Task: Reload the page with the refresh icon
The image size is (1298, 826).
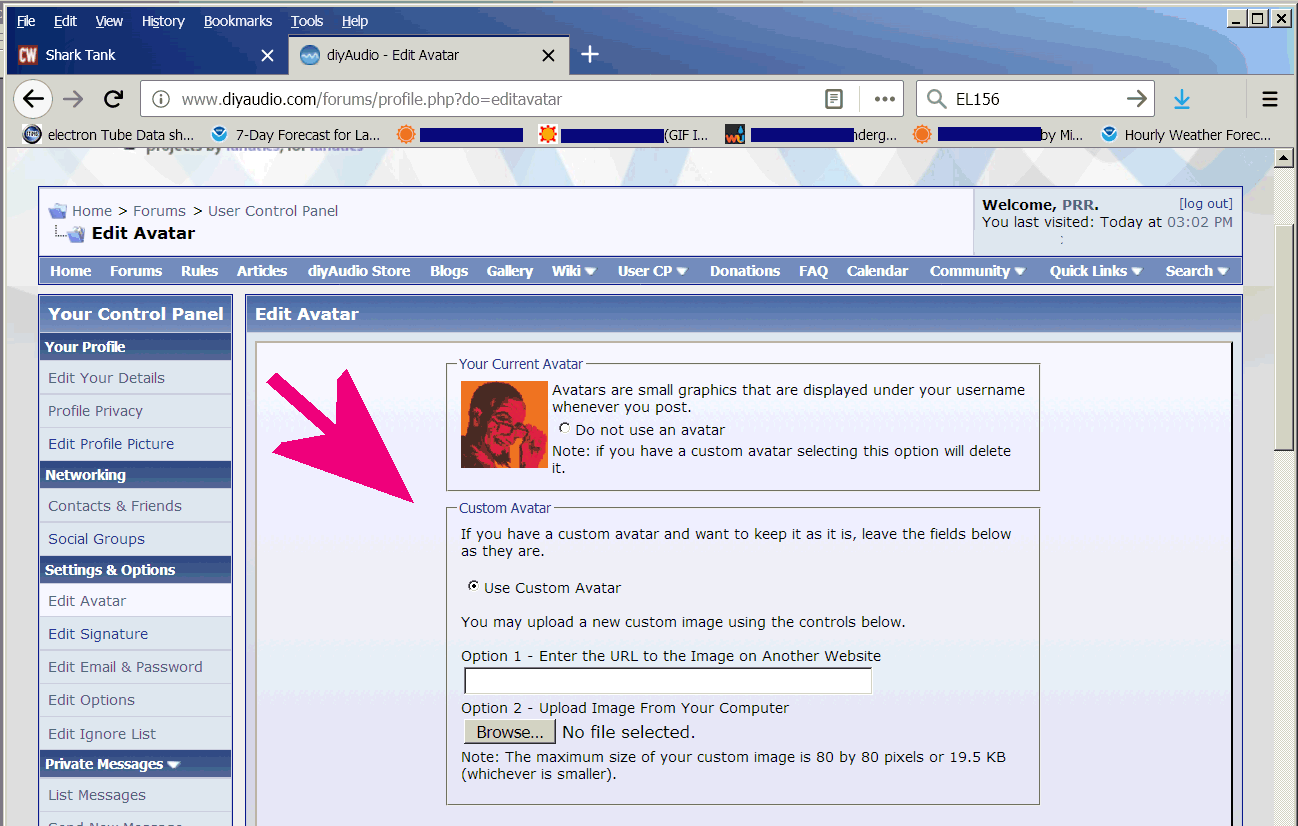Action: pos(113,99)
